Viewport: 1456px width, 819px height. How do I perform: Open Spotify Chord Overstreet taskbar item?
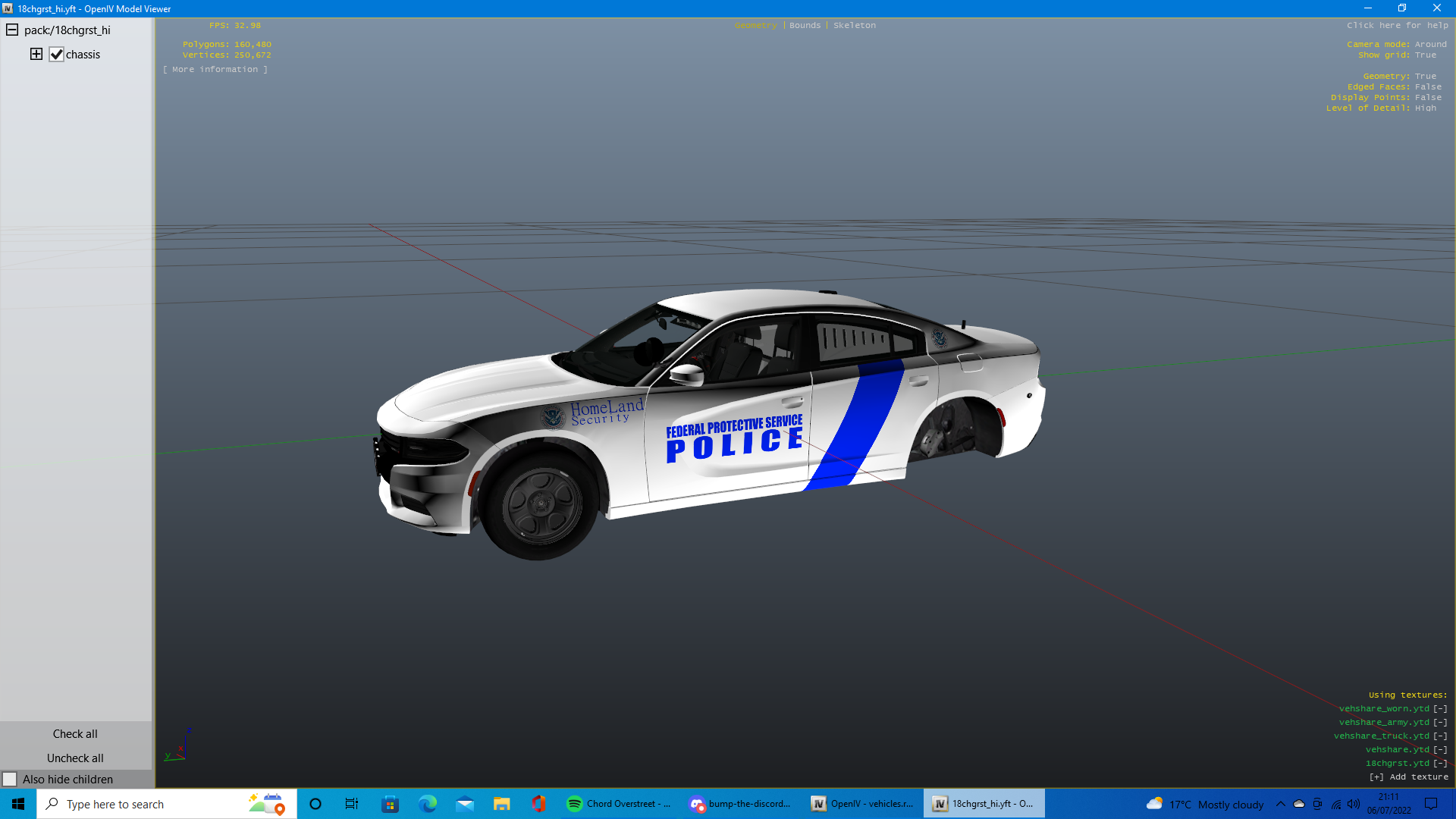pos(619,804)
